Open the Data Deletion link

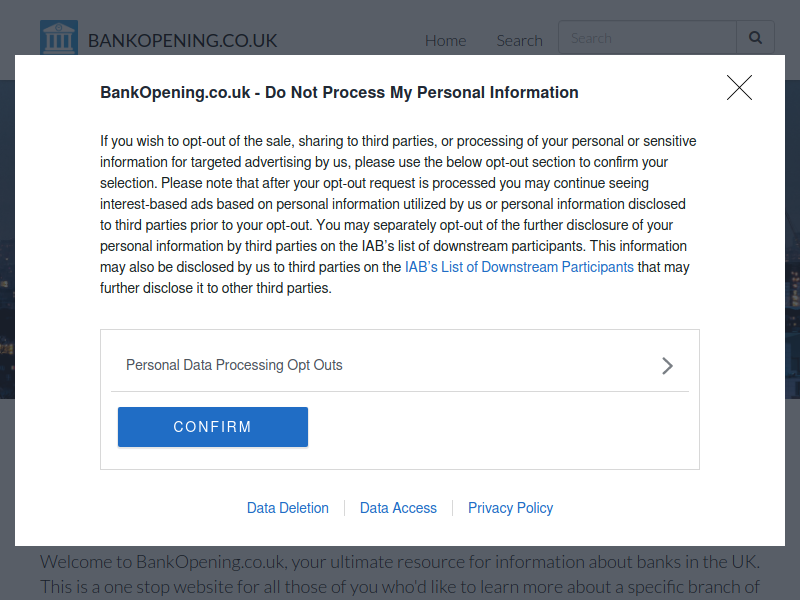pos(288,508)
